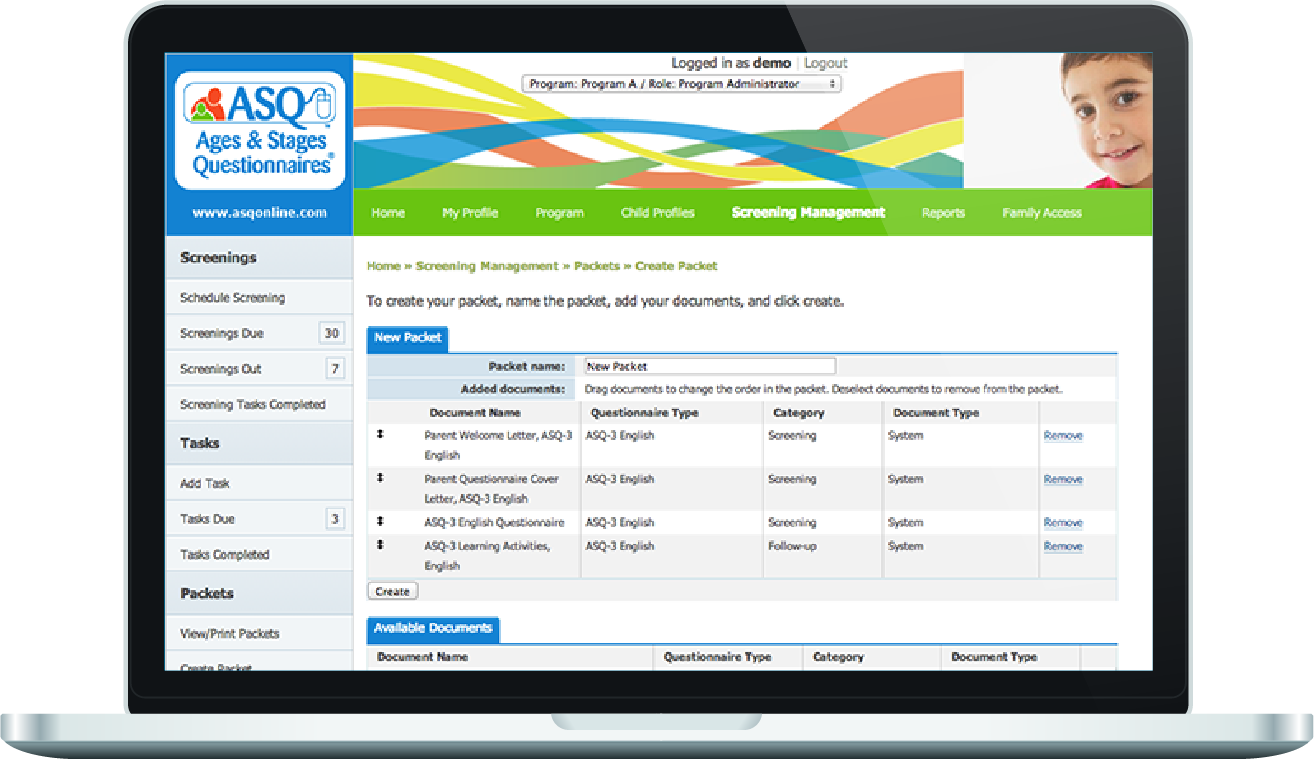Open the Reports menu
Viewport: 1314px width, 760px height.
943,212
